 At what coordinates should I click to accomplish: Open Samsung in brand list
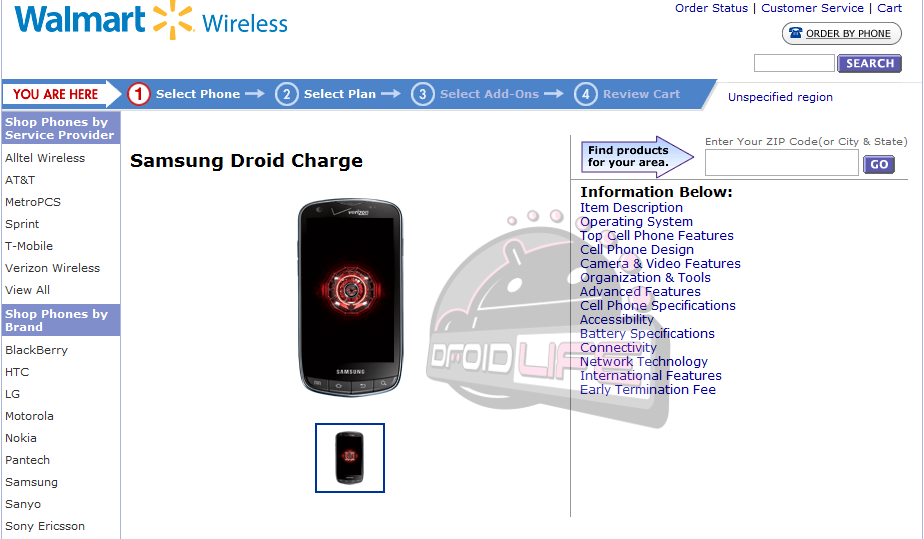click(x=31, y=482)
